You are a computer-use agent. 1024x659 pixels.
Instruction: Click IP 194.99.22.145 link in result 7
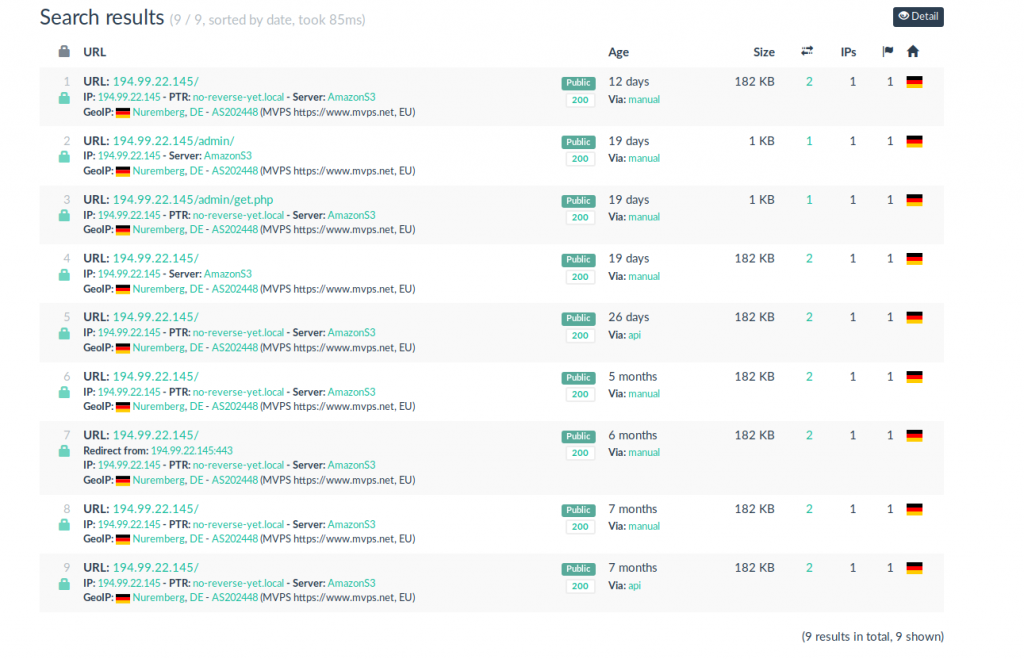point(129,466)
